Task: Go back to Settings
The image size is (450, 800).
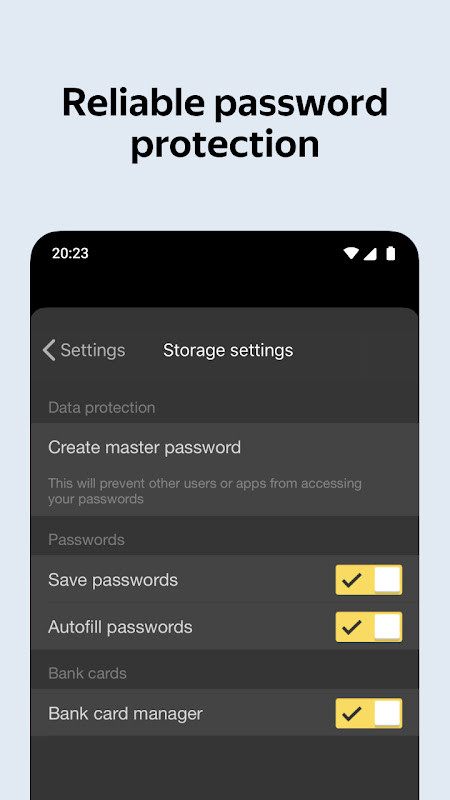Action: [x=84, y=351]
